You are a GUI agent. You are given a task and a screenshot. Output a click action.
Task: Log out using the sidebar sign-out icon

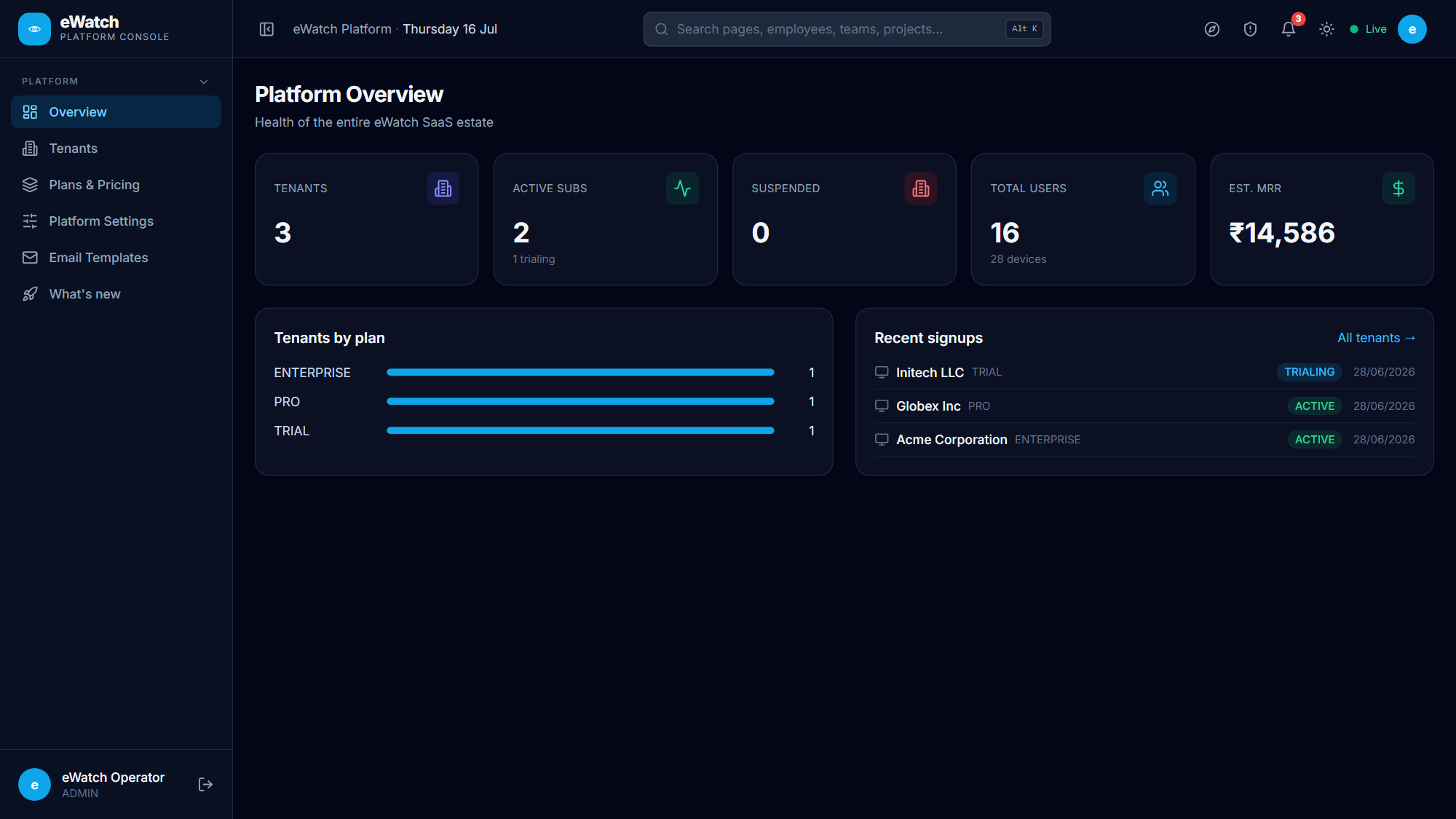tap(205, 785)
